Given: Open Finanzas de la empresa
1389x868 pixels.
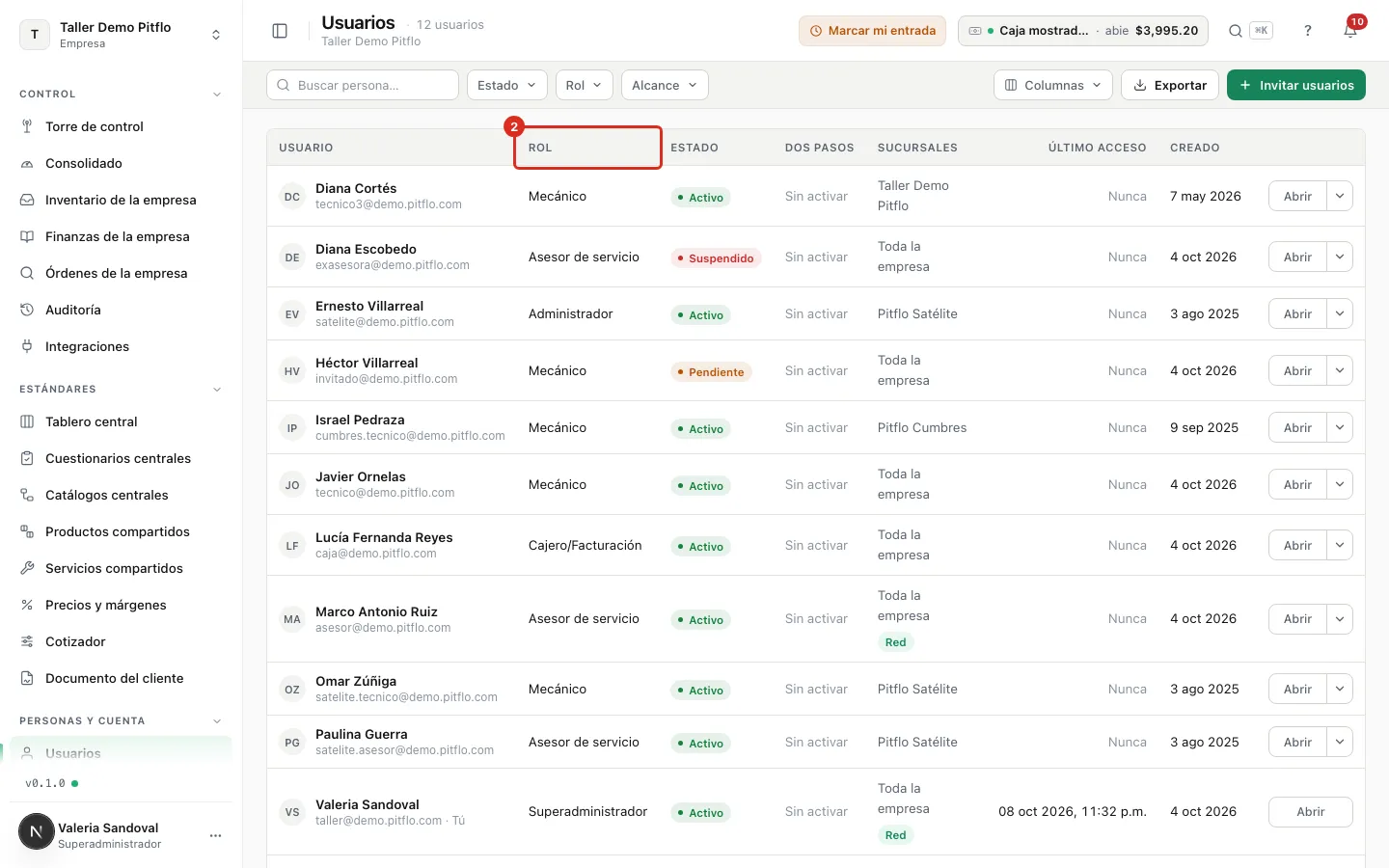Looking at the screenshot, I should (x=121, y=236).
